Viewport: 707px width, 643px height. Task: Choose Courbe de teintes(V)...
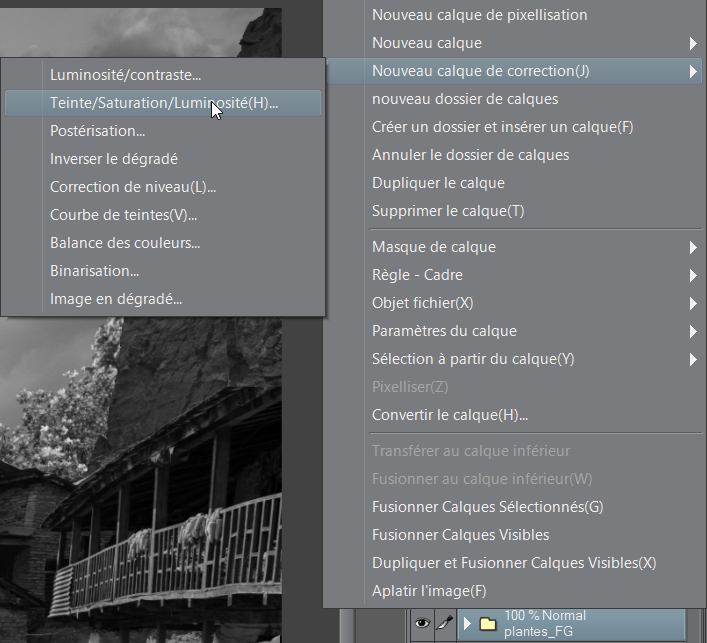click(x=124, y=215)
